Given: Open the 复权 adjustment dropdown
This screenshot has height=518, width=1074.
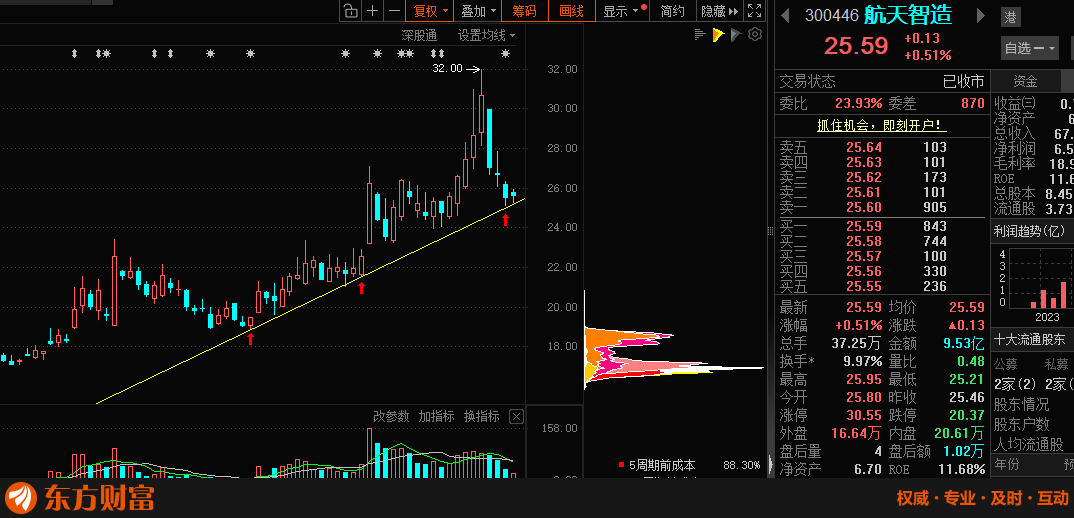Looking at the screenshot, I should coord(431,10).
